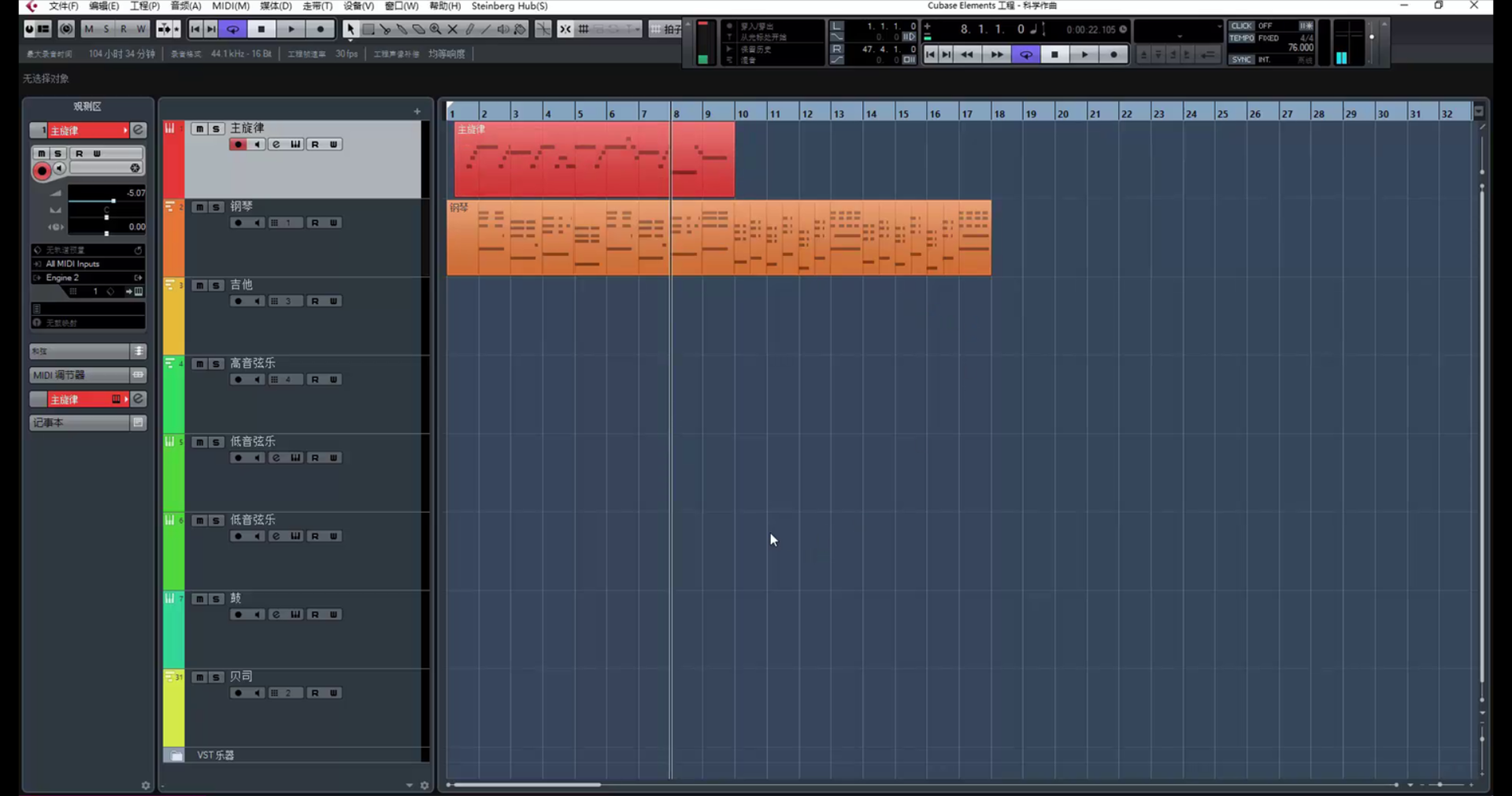The height and width of the screenshot is (796, 1512).
Task: Open the MIDI(M) menu
Action: [x=231, y=6]
